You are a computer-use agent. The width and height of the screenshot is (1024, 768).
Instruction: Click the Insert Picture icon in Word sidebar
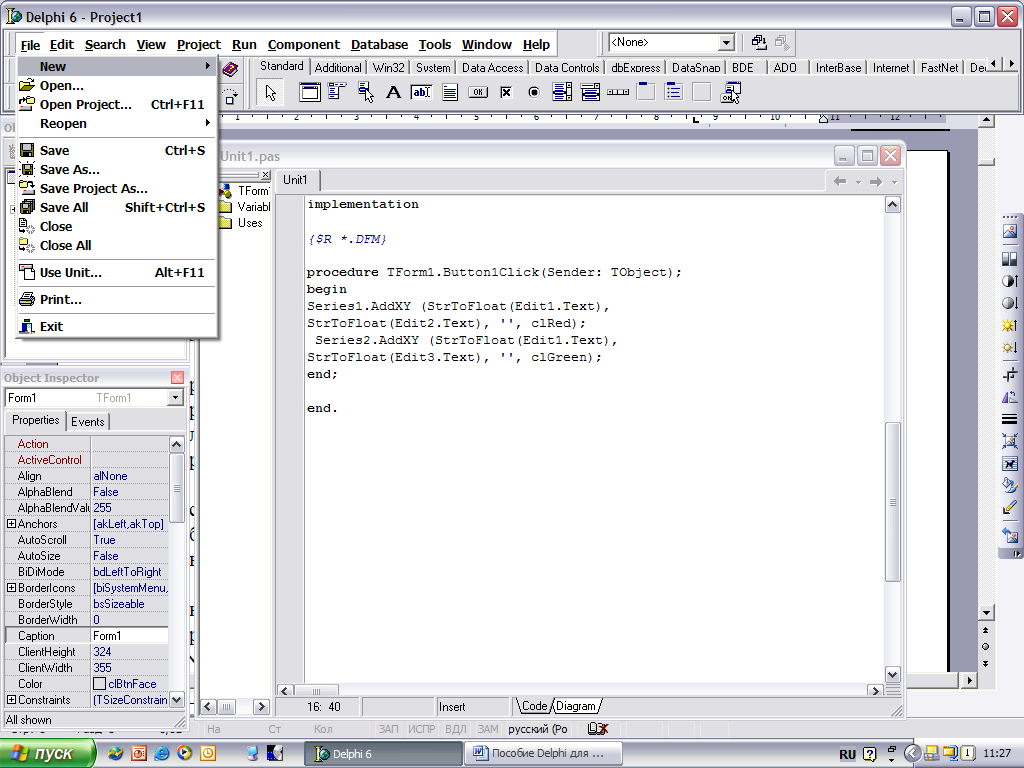click(1010, 231)
